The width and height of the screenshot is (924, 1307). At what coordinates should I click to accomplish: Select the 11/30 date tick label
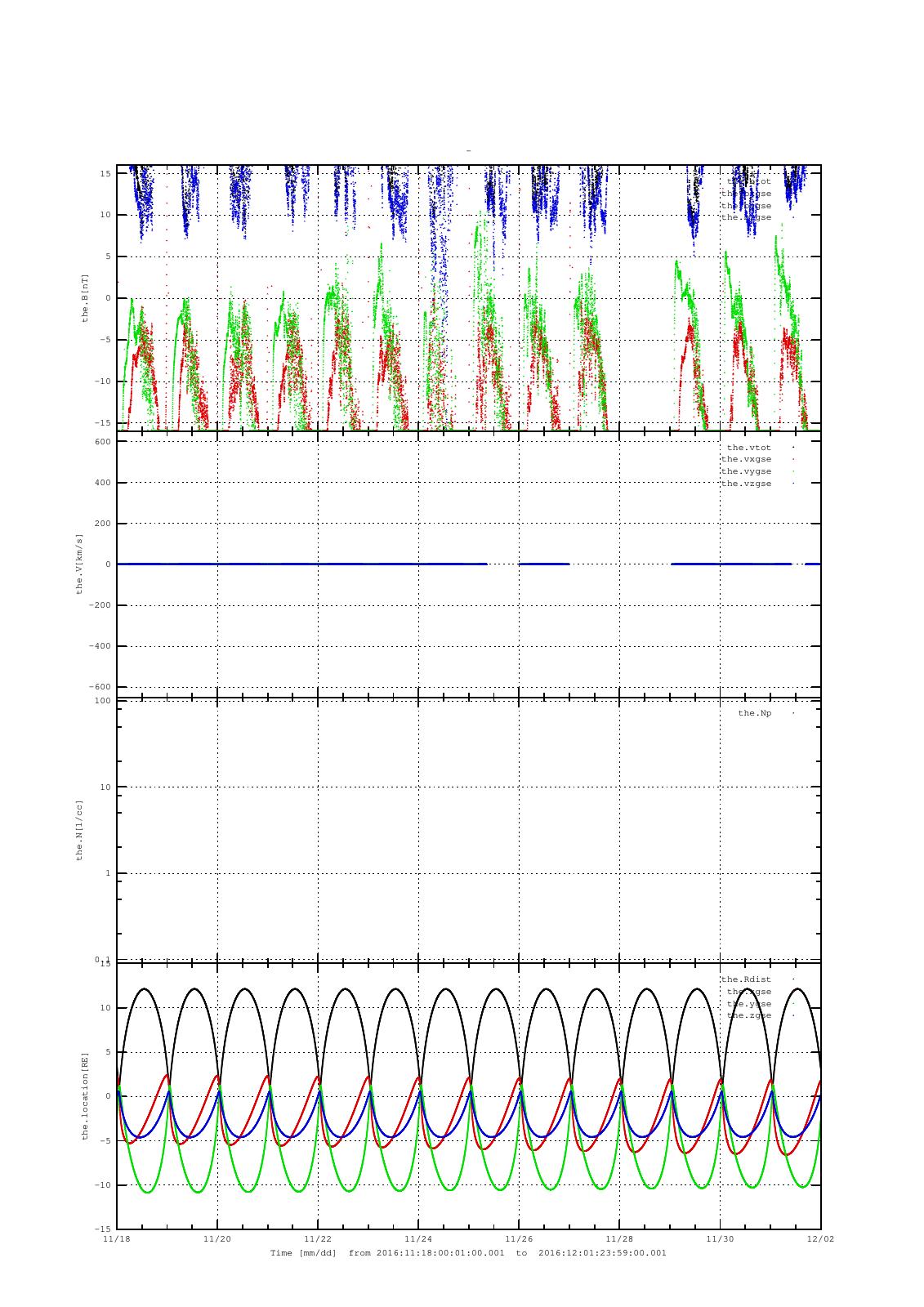pos(720,1238)
